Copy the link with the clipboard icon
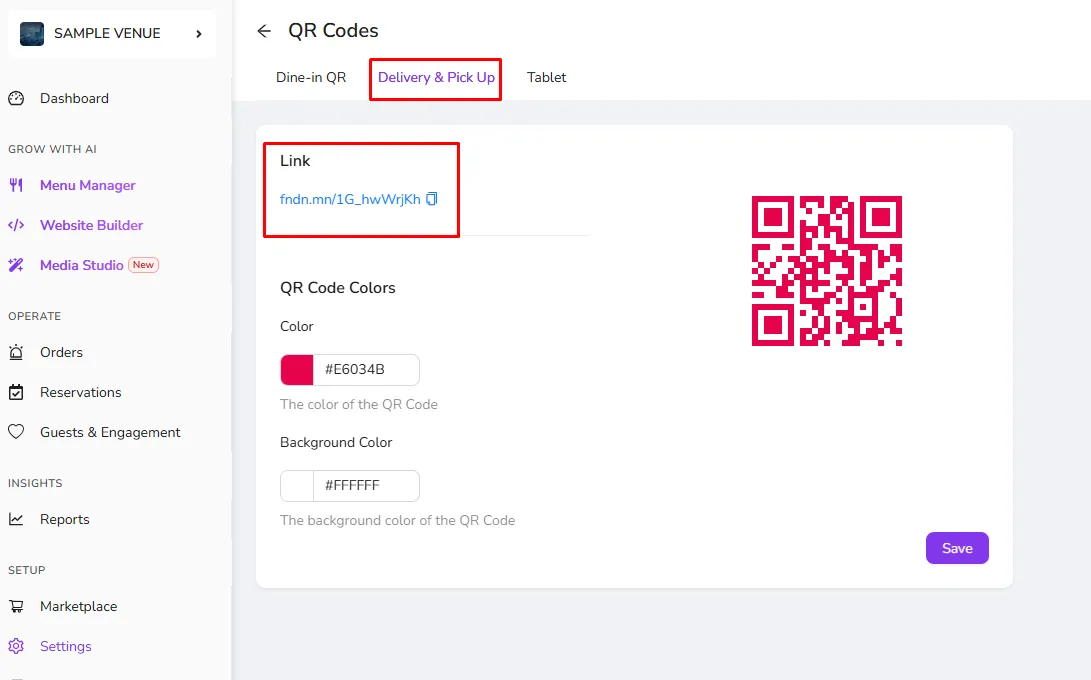Screen dimensions: 1091x680 431,199
